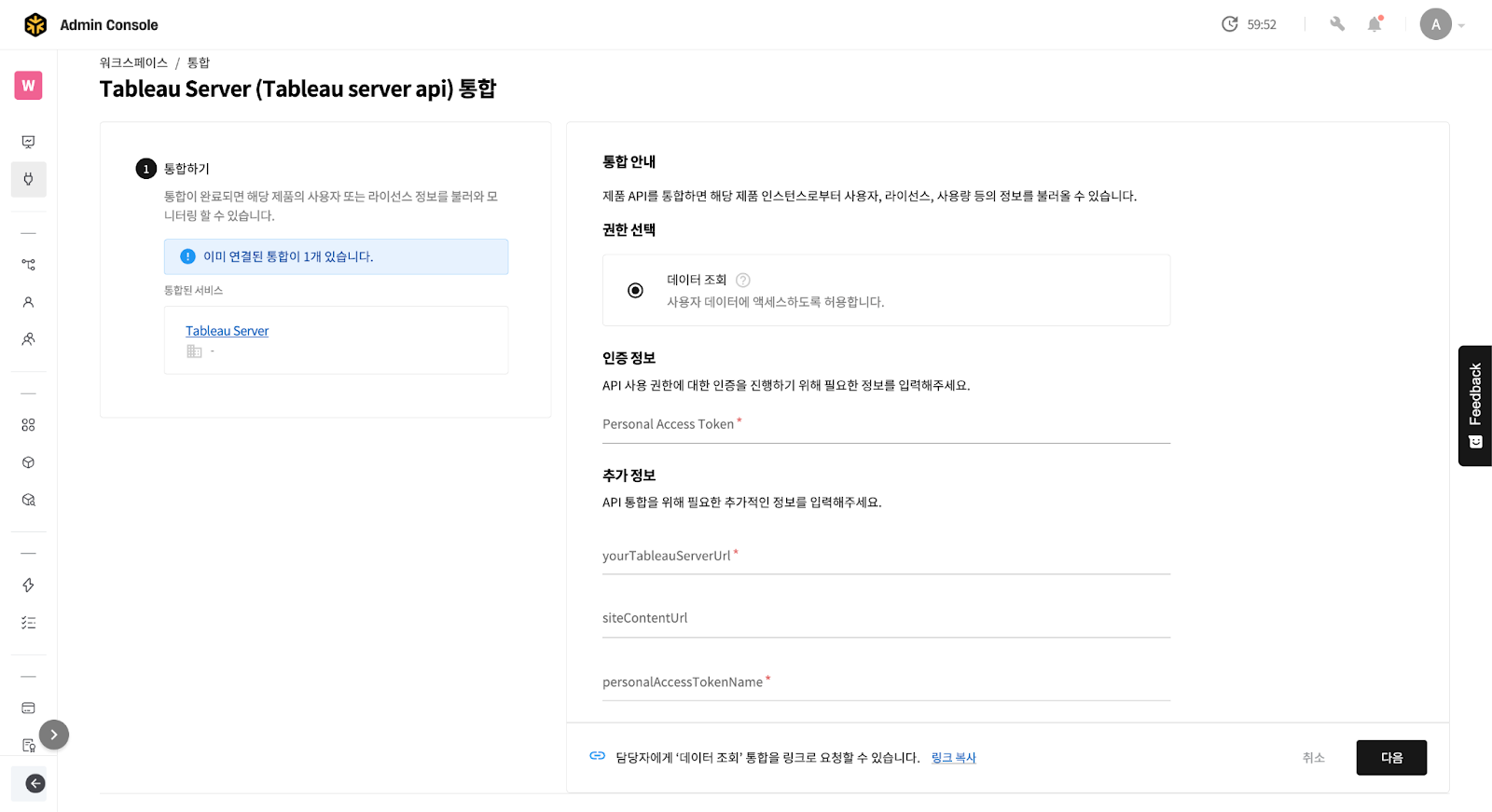Image resolution: width=1492 pixels, height=812 pixels.
Task: Click the 이미 연결된 통합이 1개 있습니다 notice
Action: 336,256
